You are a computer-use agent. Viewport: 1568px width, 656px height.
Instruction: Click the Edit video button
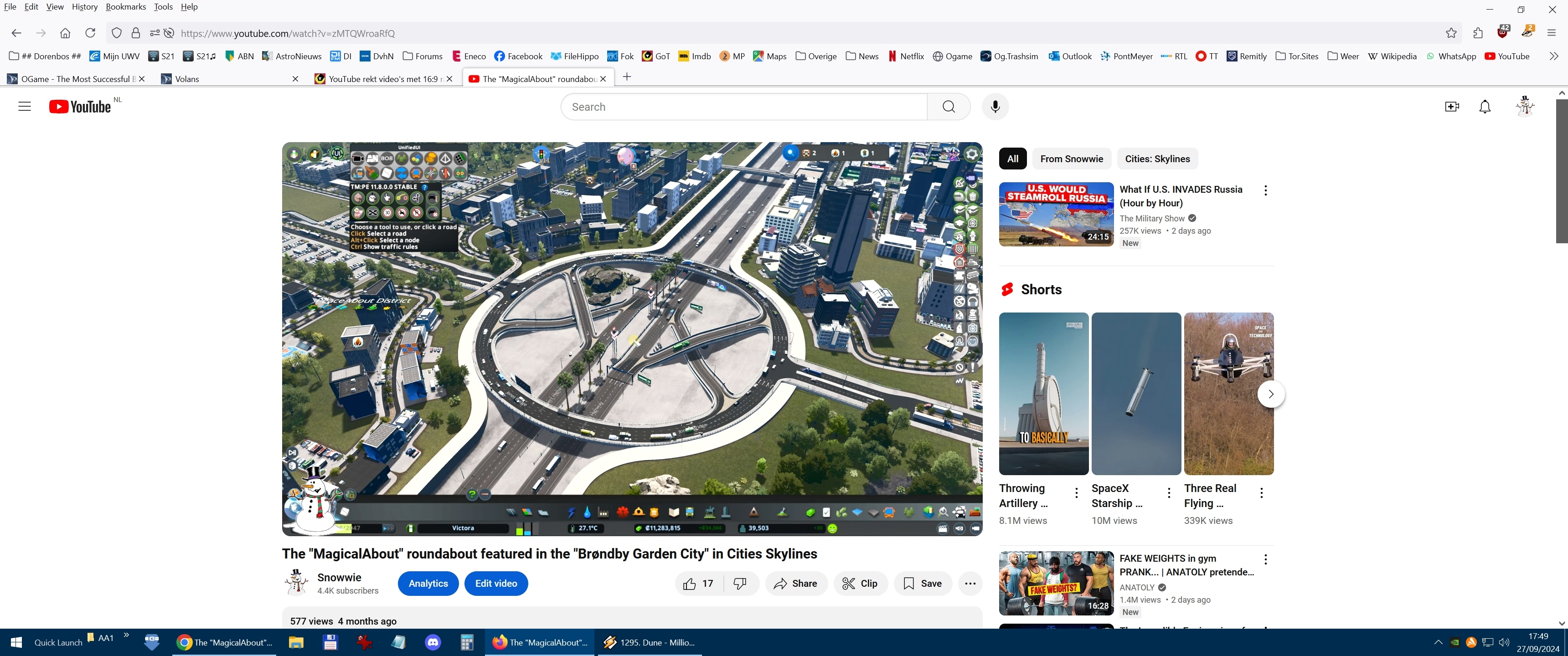(x=495, y=583)
